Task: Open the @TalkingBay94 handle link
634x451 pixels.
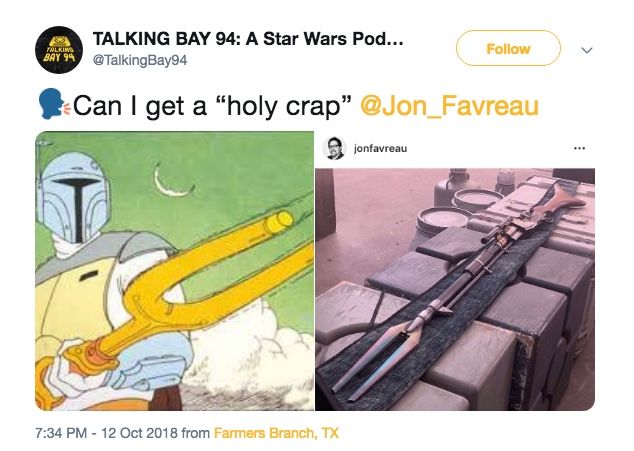Action: tap(140, 60)
